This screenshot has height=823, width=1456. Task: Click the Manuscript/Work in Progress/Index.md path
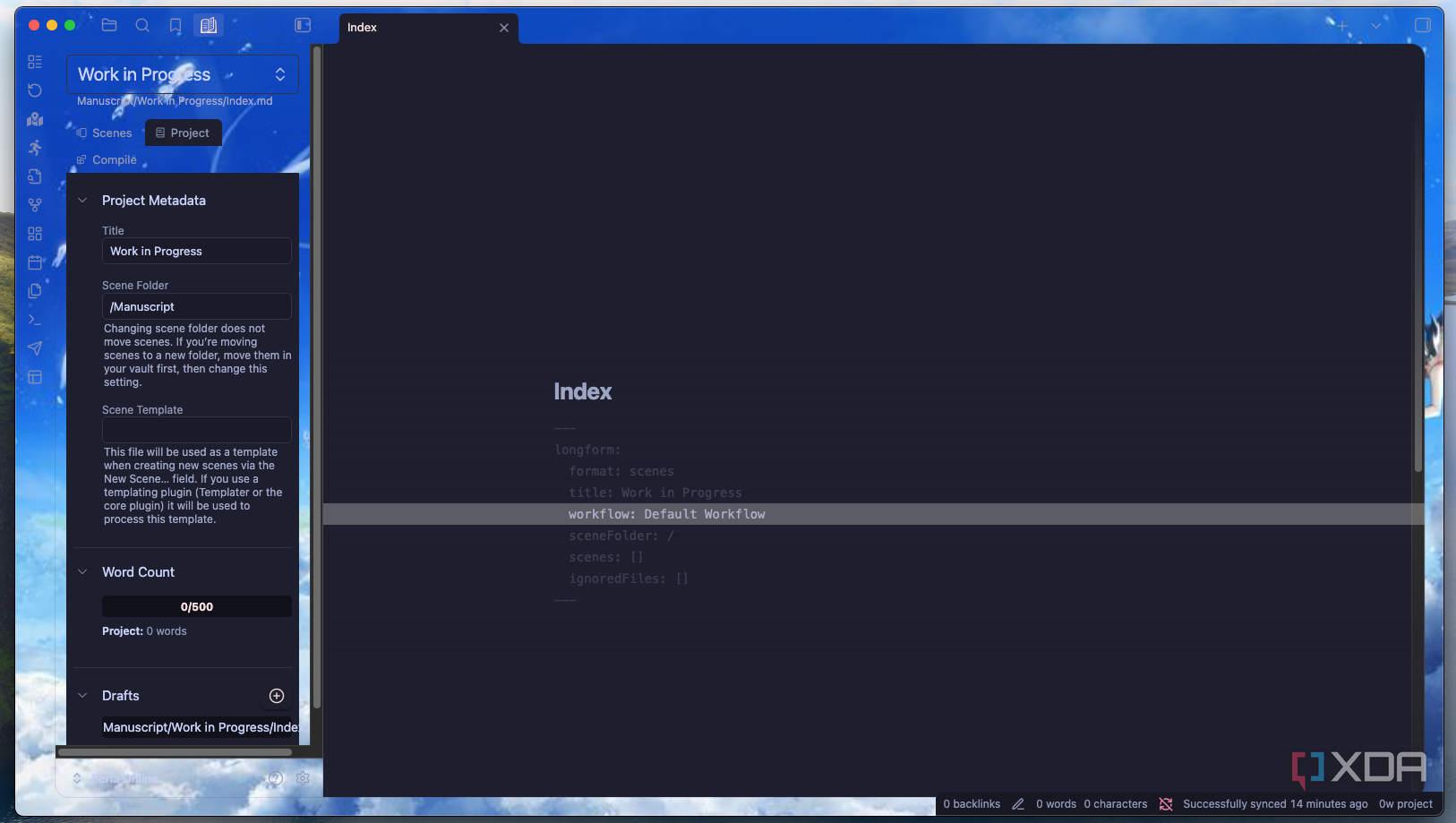point(175,101)
